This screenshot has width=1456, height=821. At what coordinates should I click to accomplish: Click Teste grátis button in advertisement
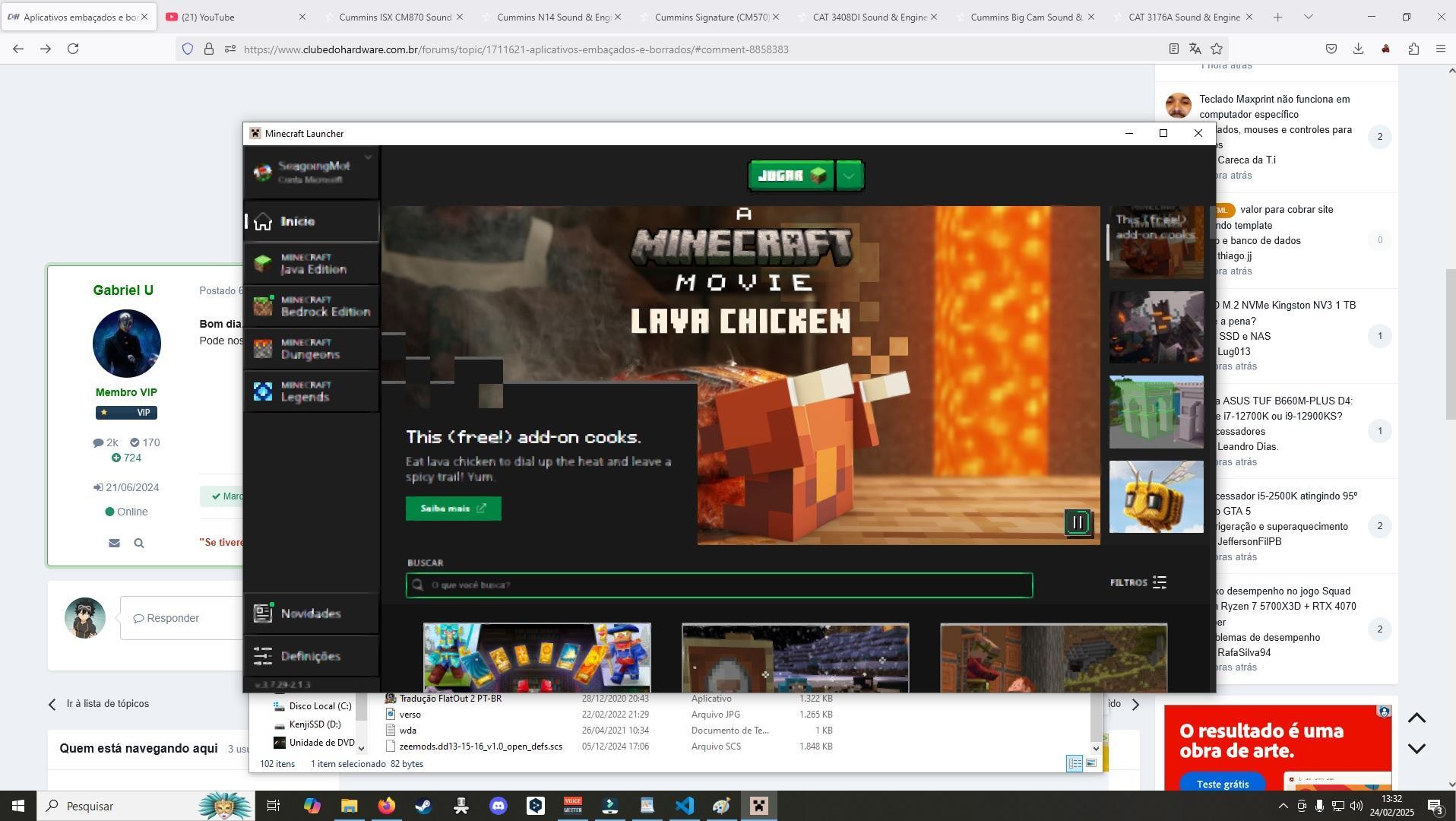pyautogui.click(x=1223, y=784)
